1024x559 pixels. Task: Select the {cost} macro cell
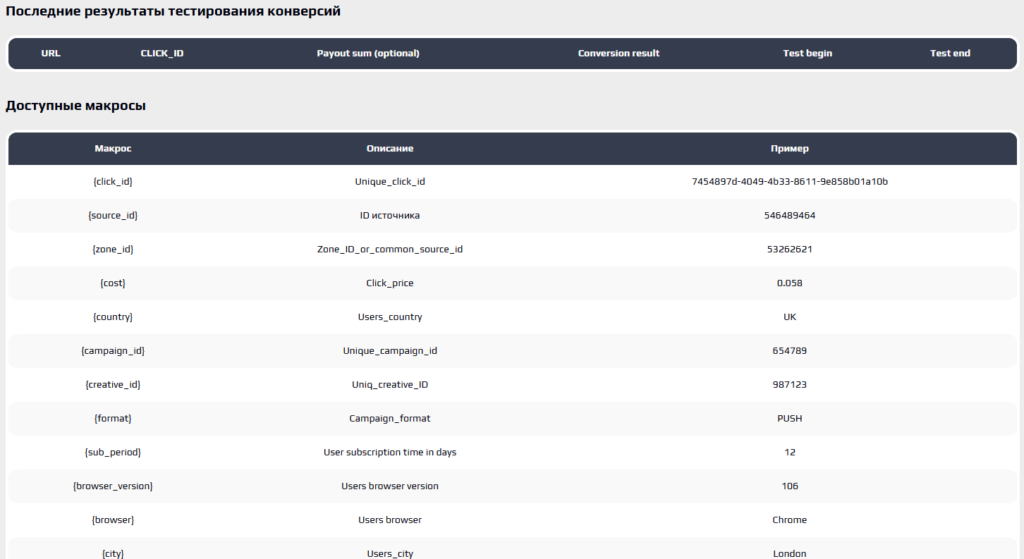pyautogui.click(x=113, y=283)
